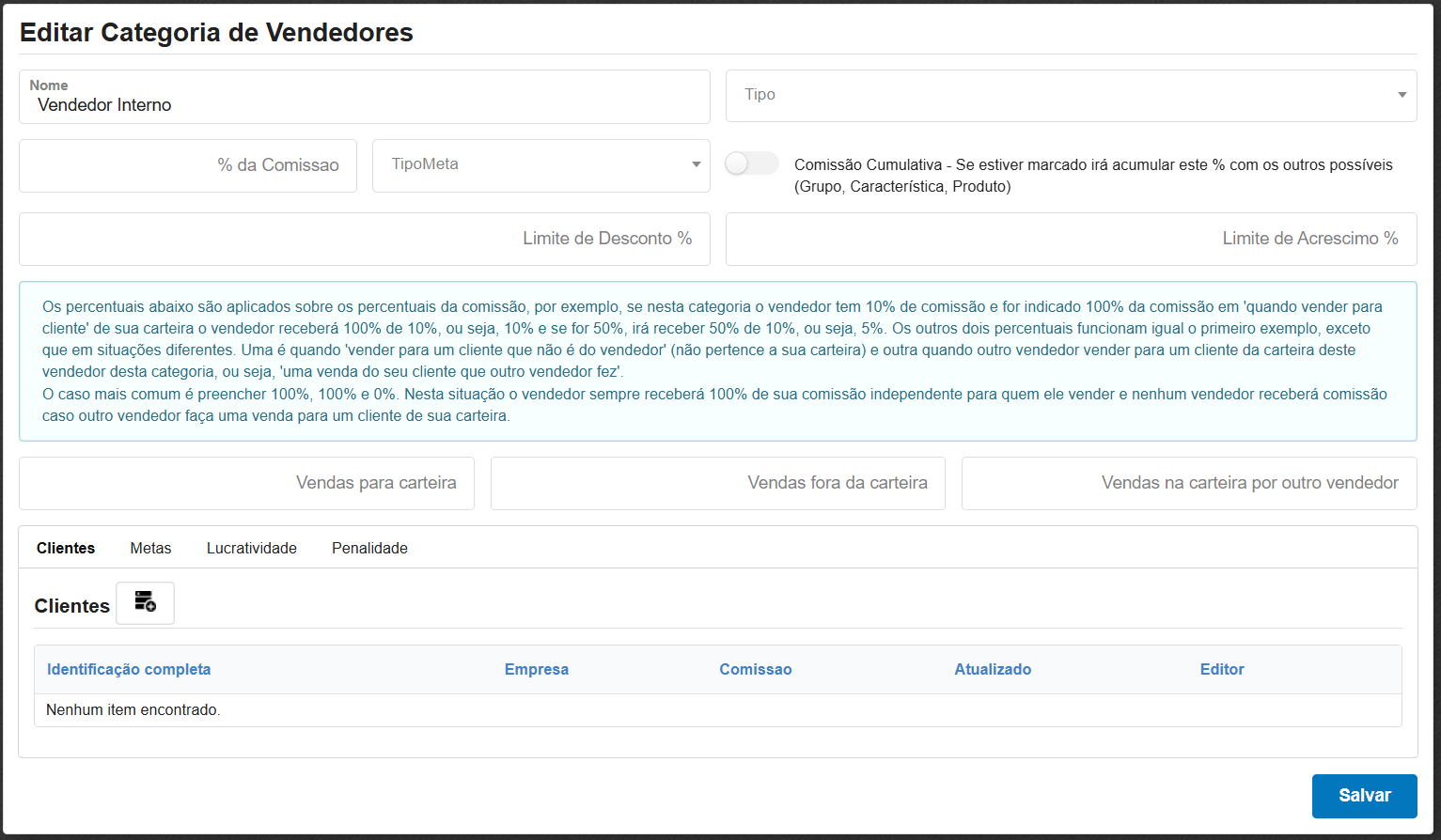This screenshot has width=1441, height=840.
Task: Enable the Comissão Cumulativa toggle
Action: tap(751, 163)
